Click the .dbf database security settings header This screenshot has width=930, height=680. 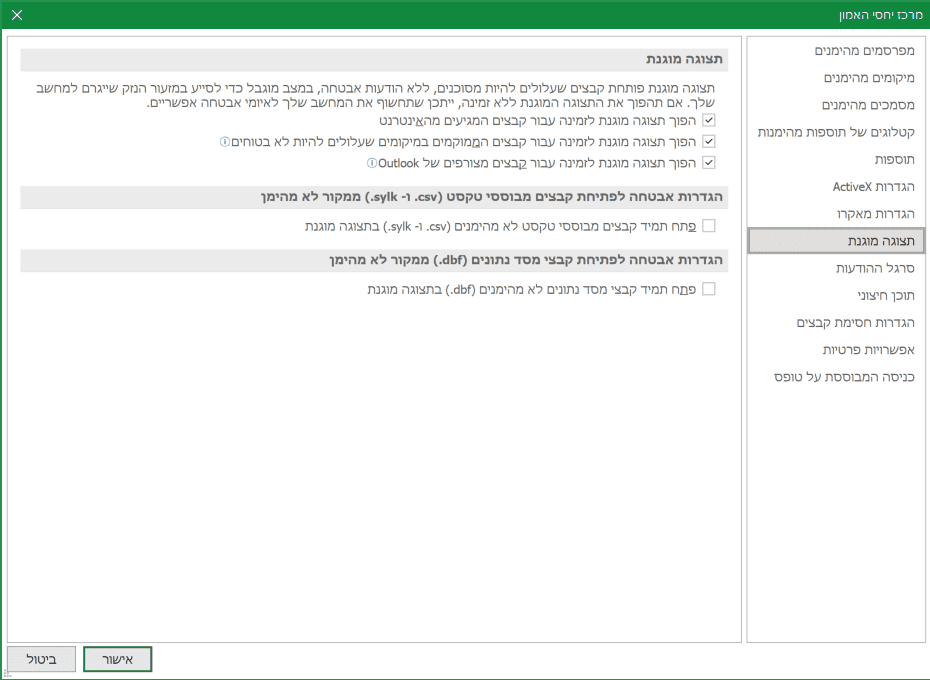(374, 260)
